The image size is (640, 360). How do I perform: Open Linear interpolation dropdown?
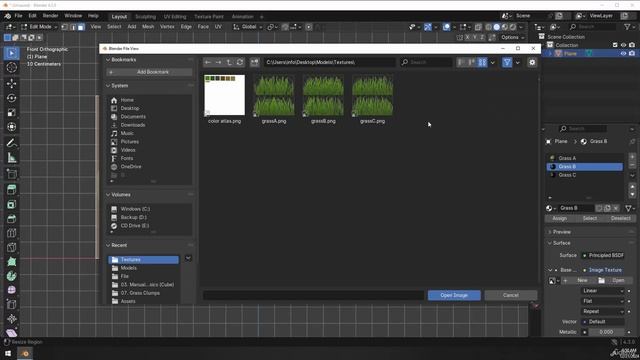point(603,291)
